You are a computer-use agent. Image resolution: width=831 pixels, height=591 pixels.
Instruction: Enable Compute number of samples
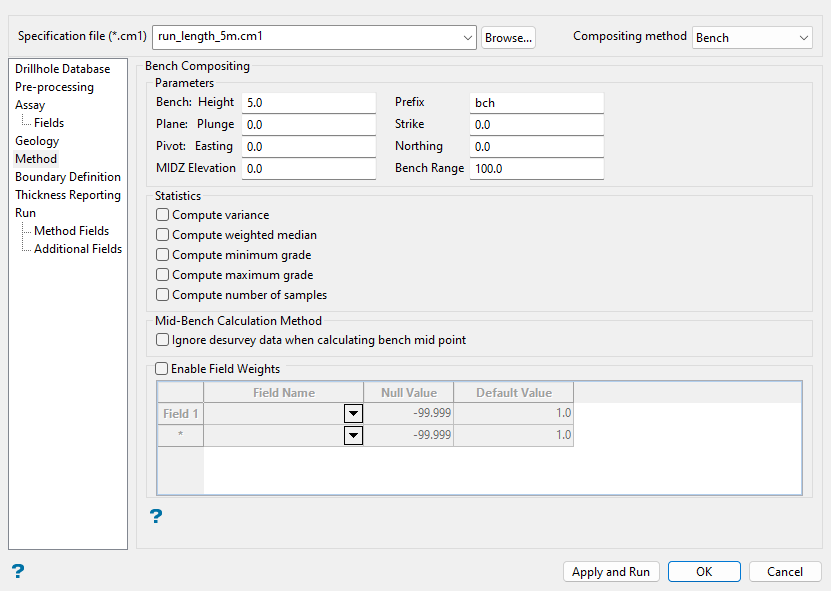coord(163,295)
